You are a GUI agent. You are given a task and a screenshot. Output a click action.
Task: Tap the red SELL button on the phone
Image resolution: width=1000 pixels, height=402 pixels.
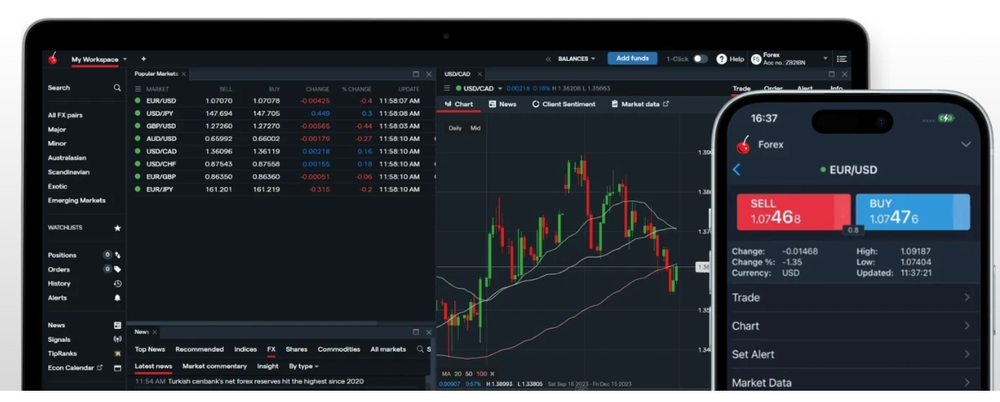pyautogui.click(x=793, y=212)
